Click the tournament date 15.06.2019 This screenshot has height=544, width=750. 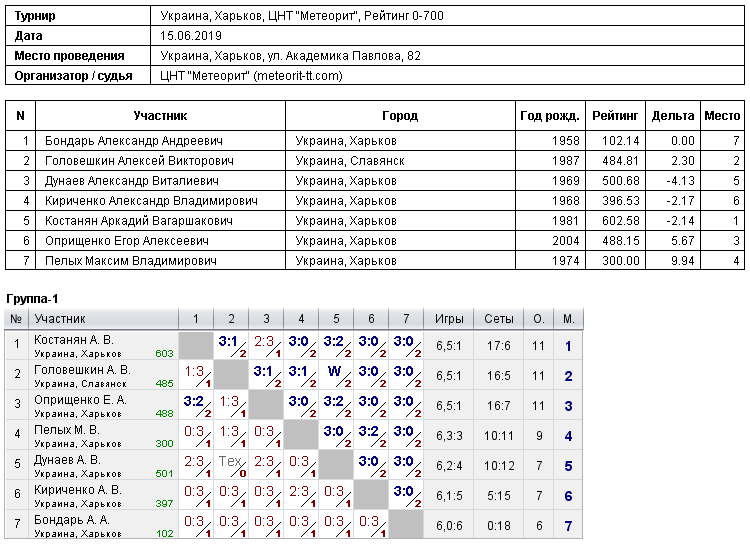pyautogui.click(x=191, y=35)
